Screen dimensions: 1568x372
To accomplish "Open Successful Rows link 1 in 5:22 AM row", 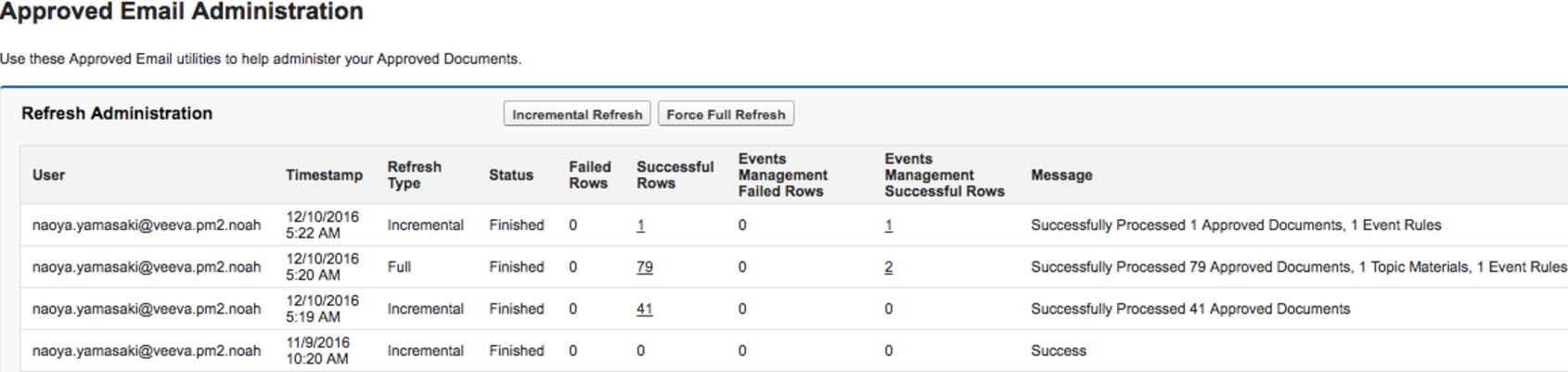I will click(640, 225).
